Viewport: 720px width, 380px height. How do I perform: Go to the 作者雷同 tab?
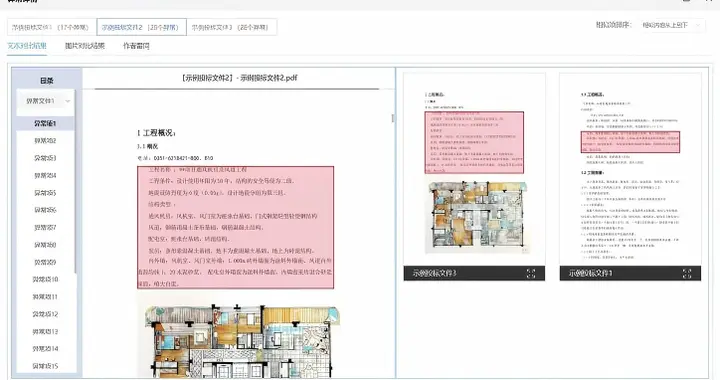coord(136,46)
